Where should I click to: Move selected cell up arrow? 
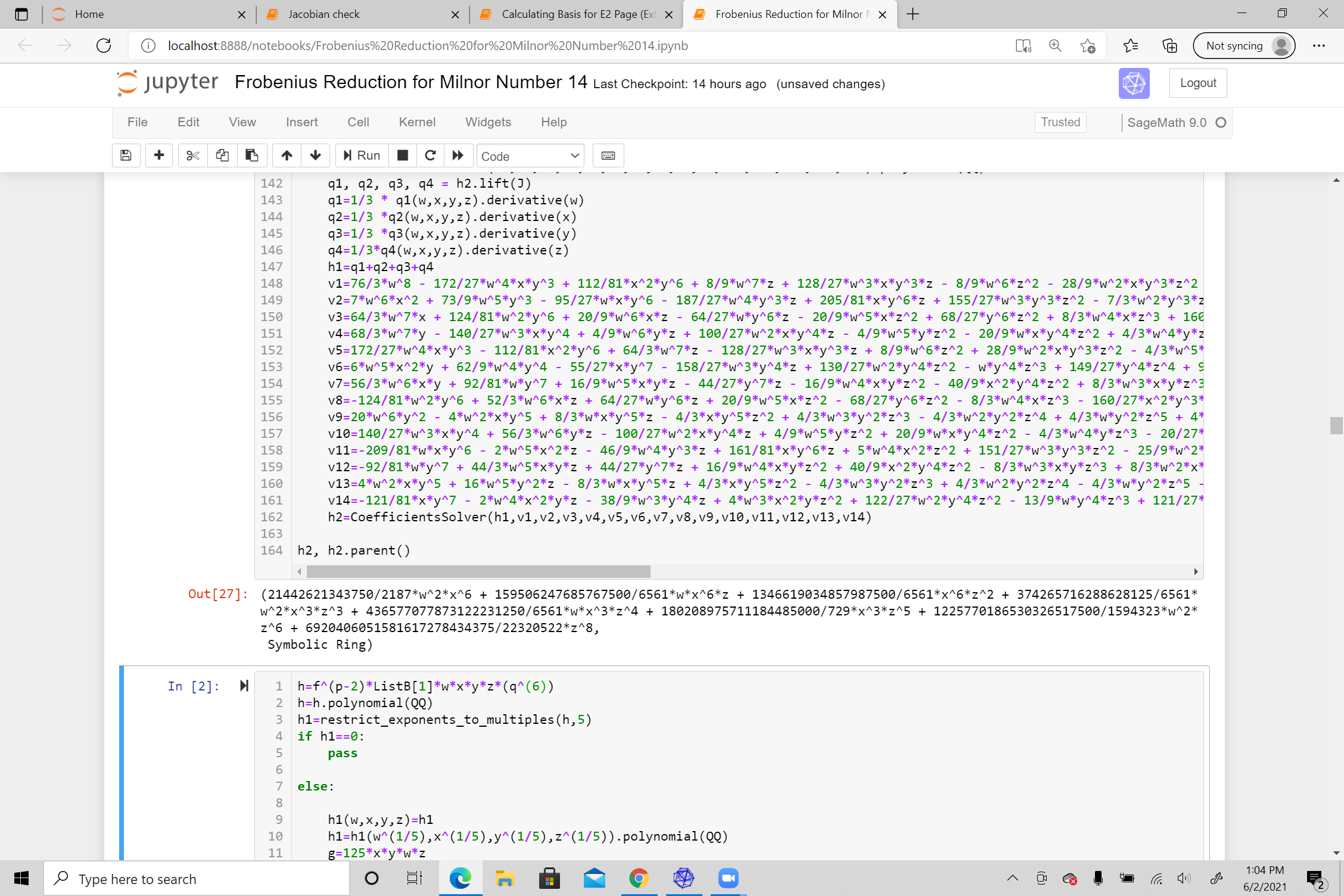287,155
